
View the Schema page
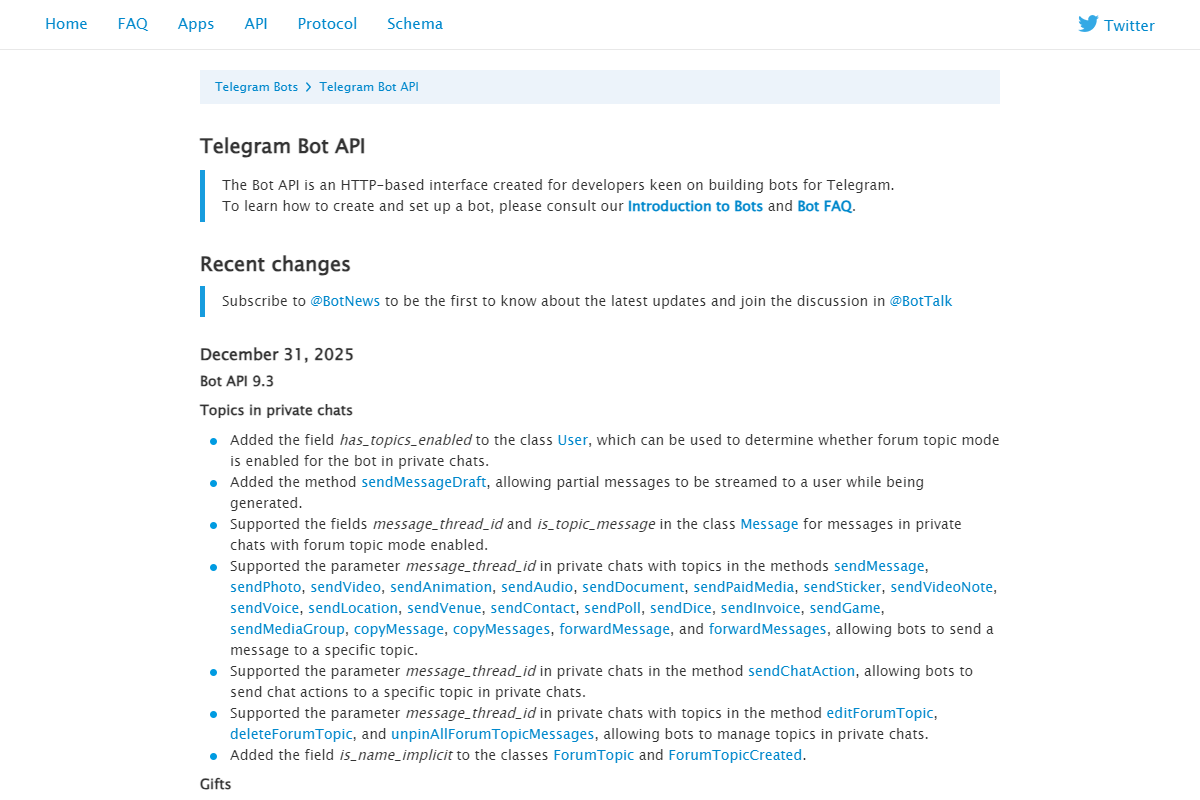[x=415, y=23]
